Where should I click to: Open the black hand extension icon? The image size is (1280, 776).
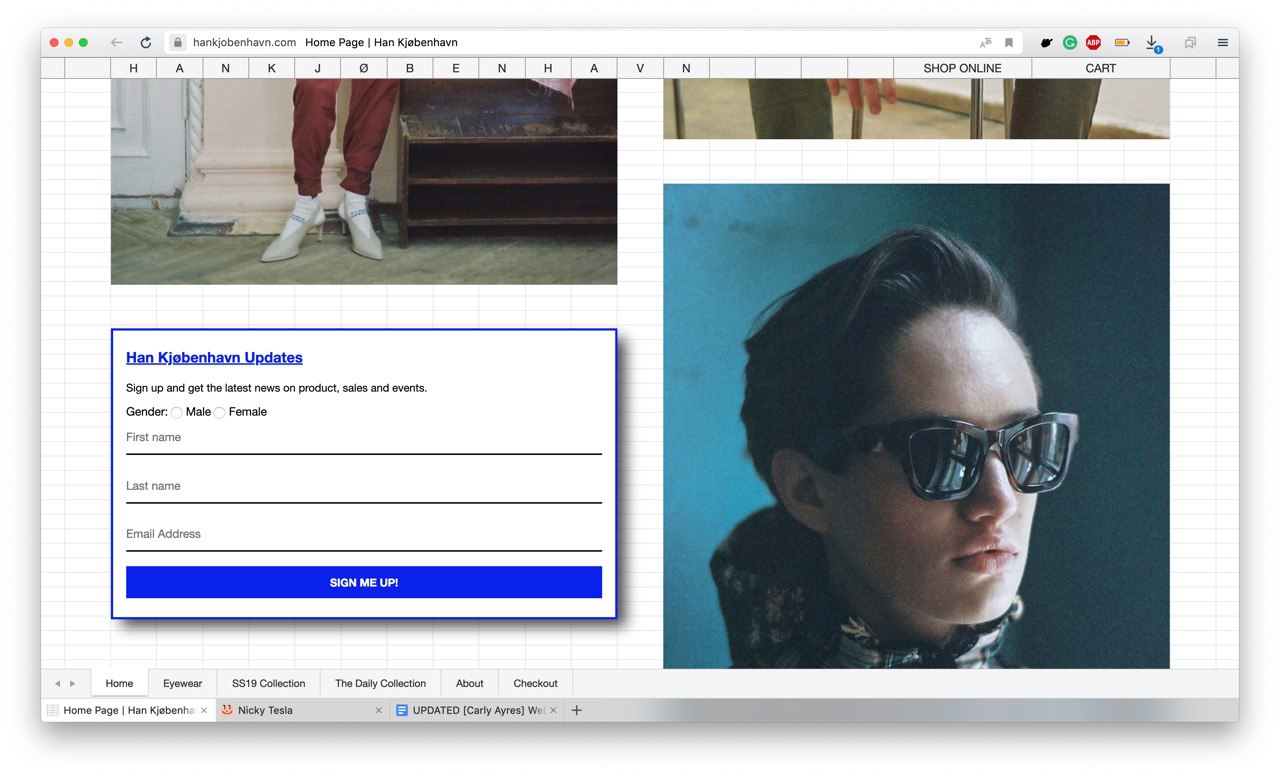pyautogui.click(x=1046, y=43)
